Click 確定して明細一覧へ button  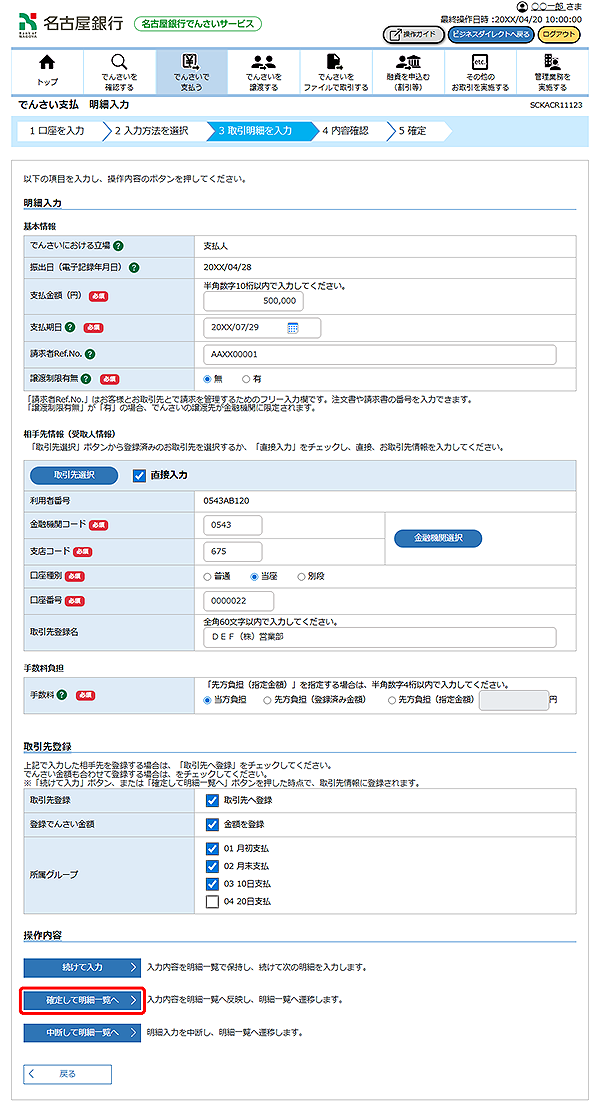(x=82, y=999)
